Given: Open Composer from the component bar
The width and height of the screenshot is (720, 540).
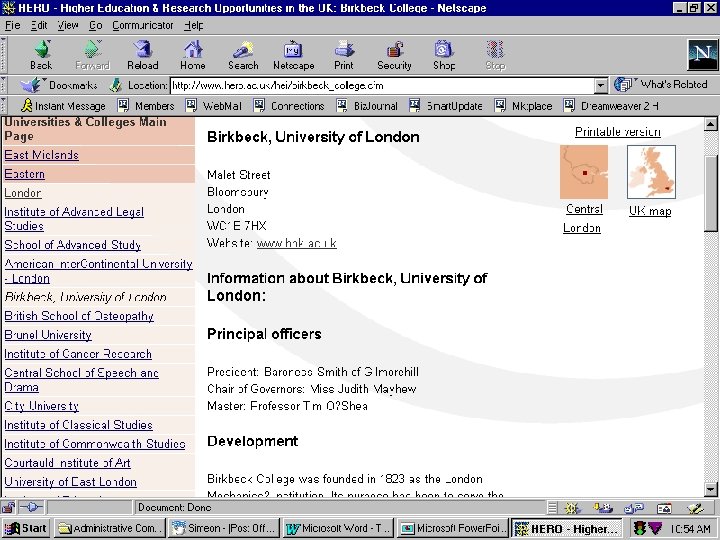Looking at the screenshot, I should (695, 508).
